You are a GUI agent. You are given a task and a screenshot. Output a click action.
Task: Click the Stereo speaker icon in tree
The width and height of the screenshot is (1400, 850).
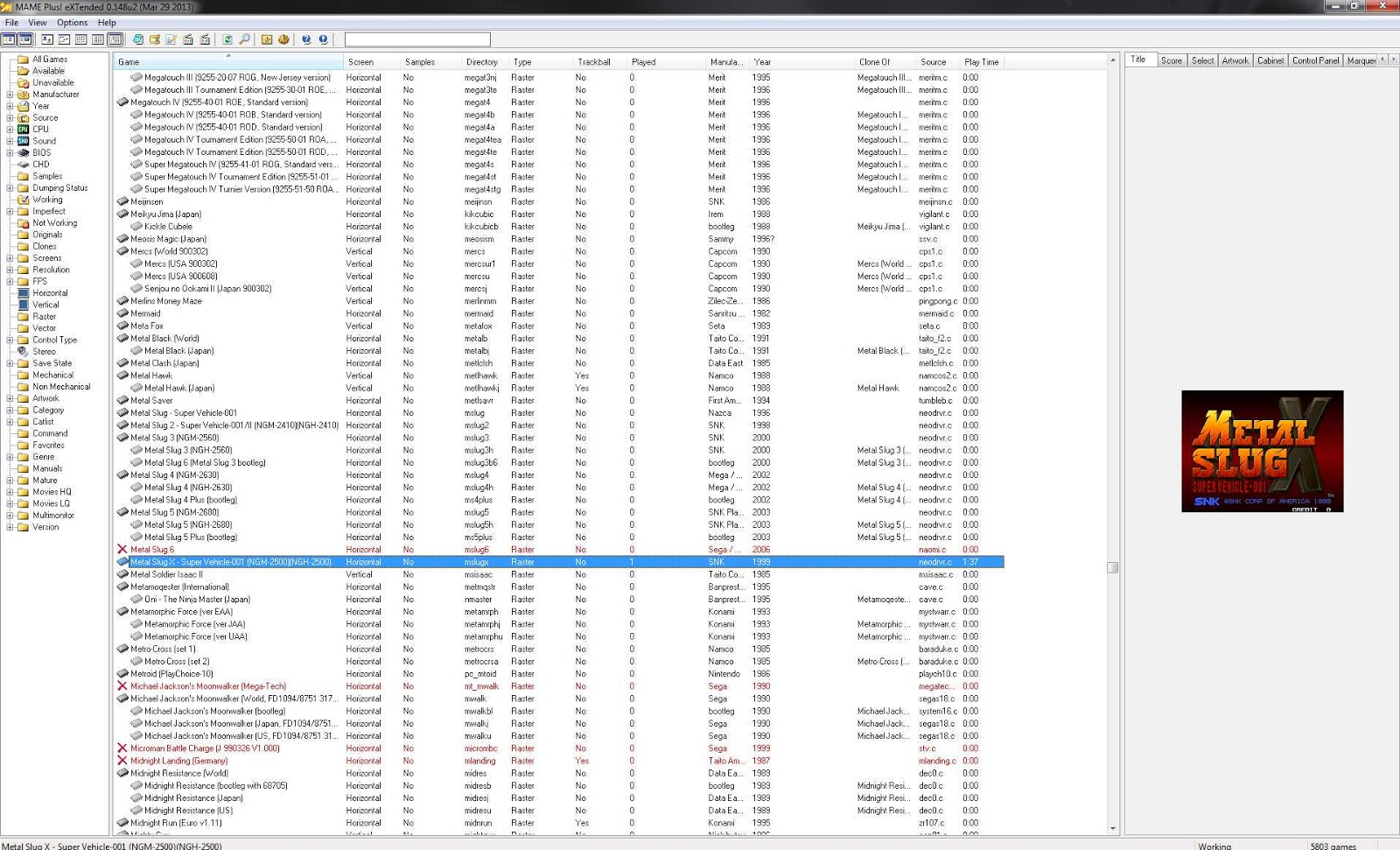tap(24, 352)
